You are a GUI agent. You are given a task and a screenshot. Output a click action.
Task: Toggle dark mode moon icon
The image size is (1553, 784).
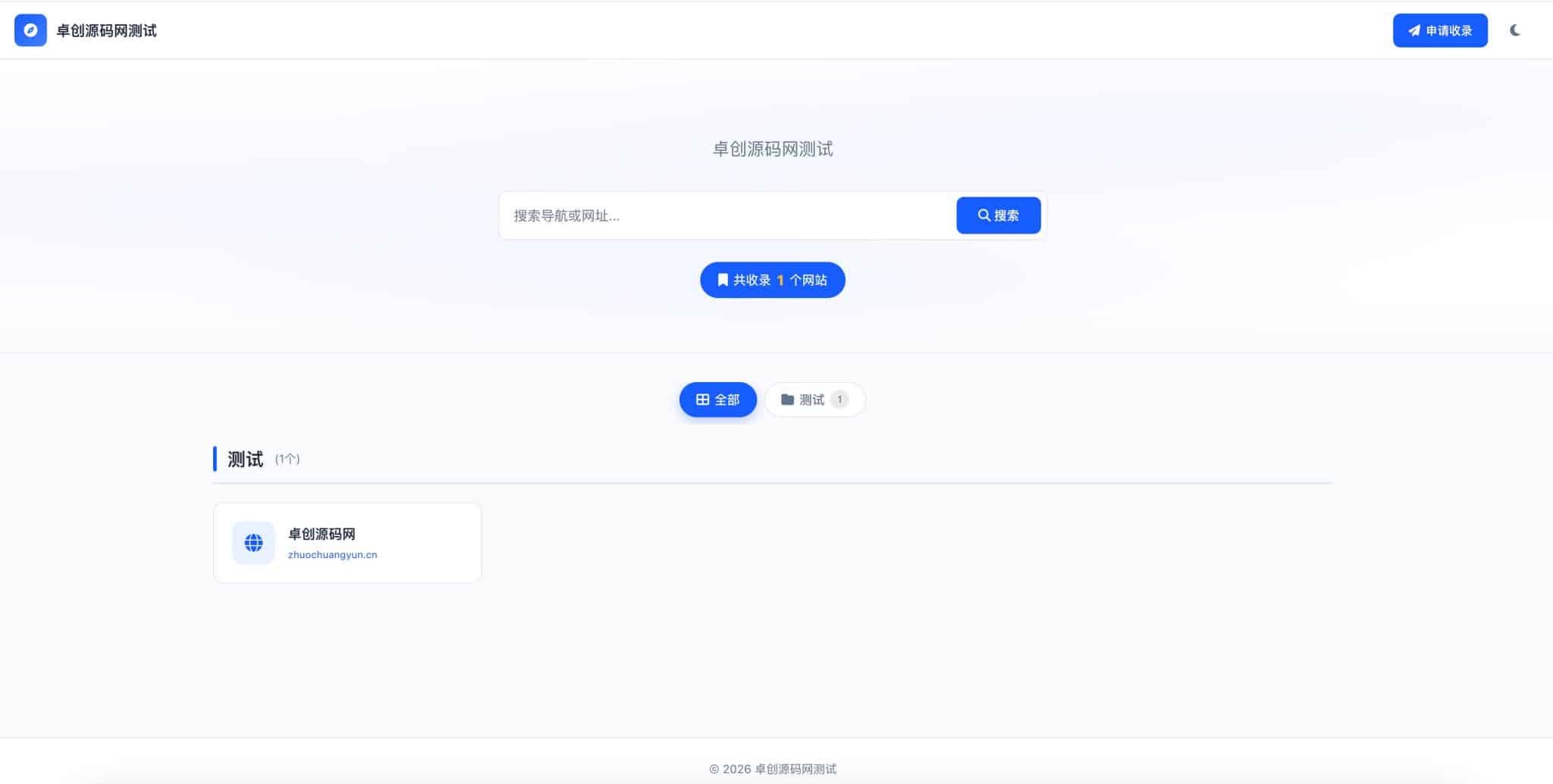pos(1514,30)
